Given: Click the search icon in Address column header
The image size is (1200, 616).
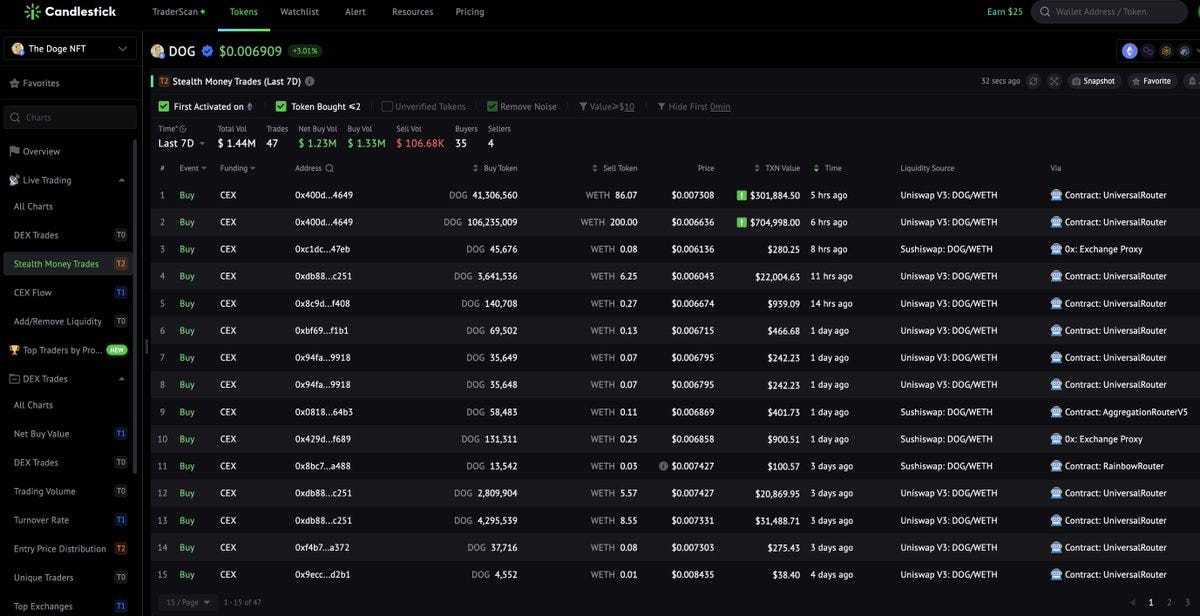Looking at the screenshot, I should pos(330,168).
